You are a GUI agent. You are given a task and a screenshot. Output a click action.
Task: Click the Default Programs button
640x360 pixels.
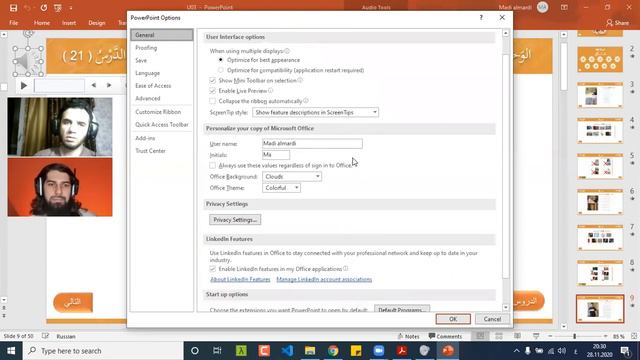[x=402, y=309]
